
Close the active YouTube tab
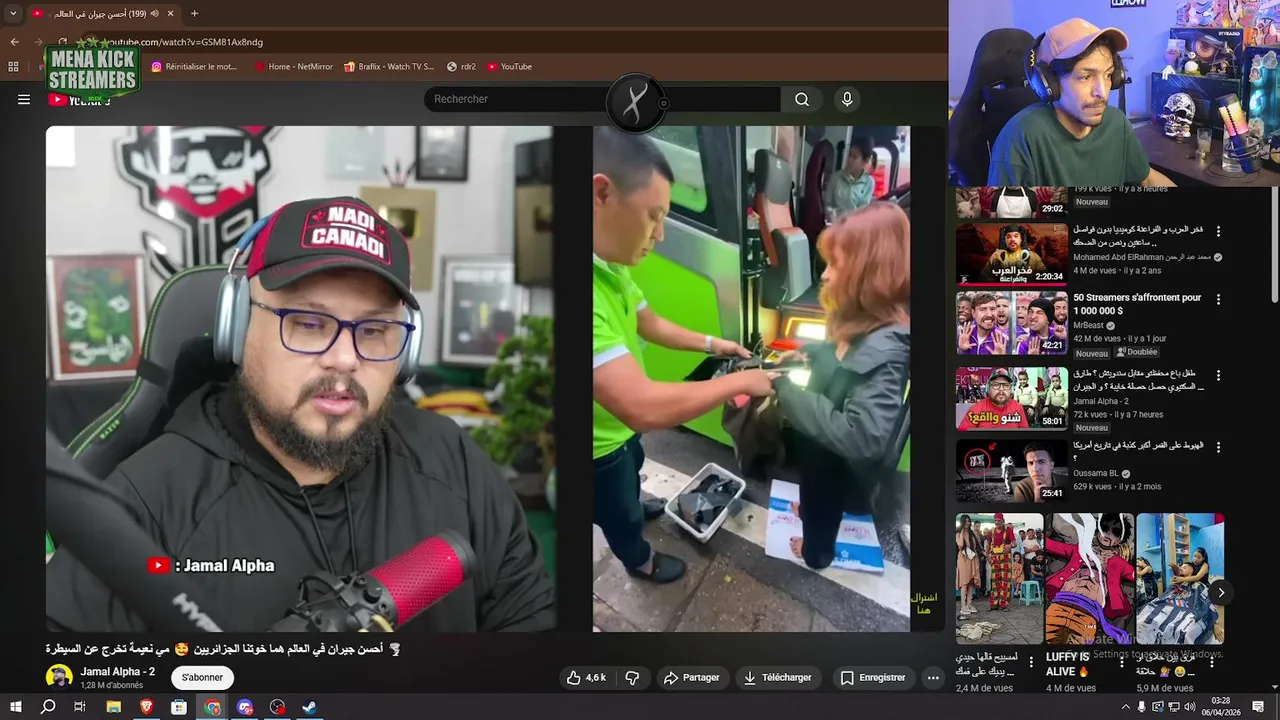(x=170, y=13)
